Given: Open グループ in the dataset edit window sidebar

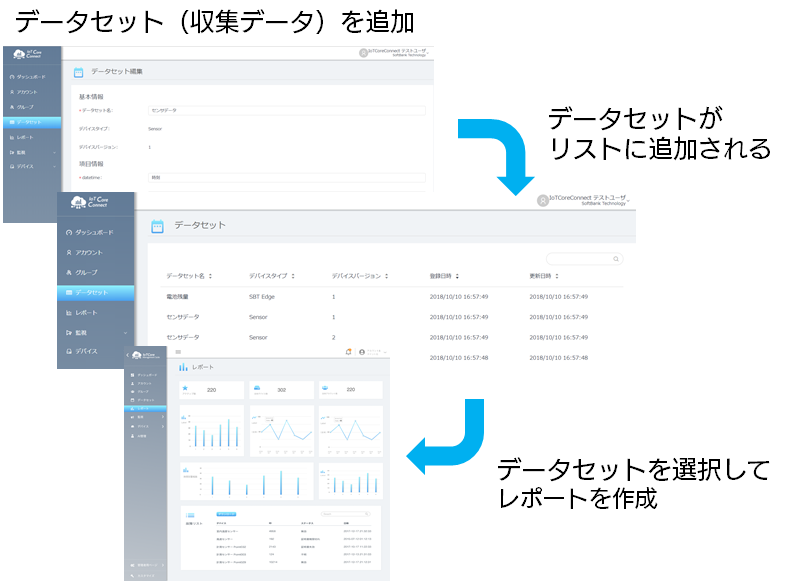Looking at the screenshot, I should click(22, 107).
